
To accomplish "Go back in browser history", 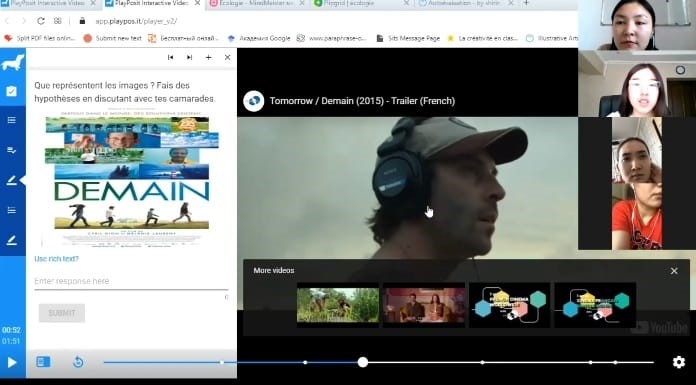I will pyautogui.click(x=7, y=21).
